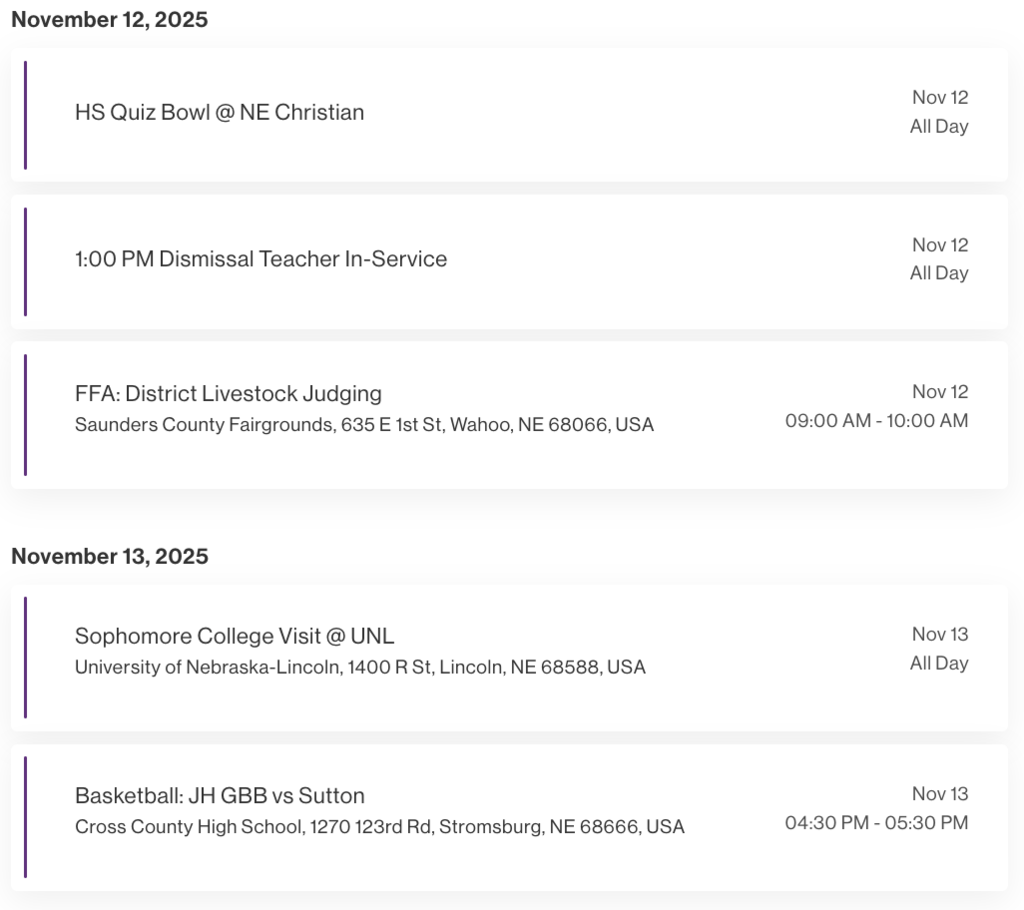Open Basketball: JH GBB vs Sutton event
1024x910 pixels.
pyautogui.click(x=220, y=796)
